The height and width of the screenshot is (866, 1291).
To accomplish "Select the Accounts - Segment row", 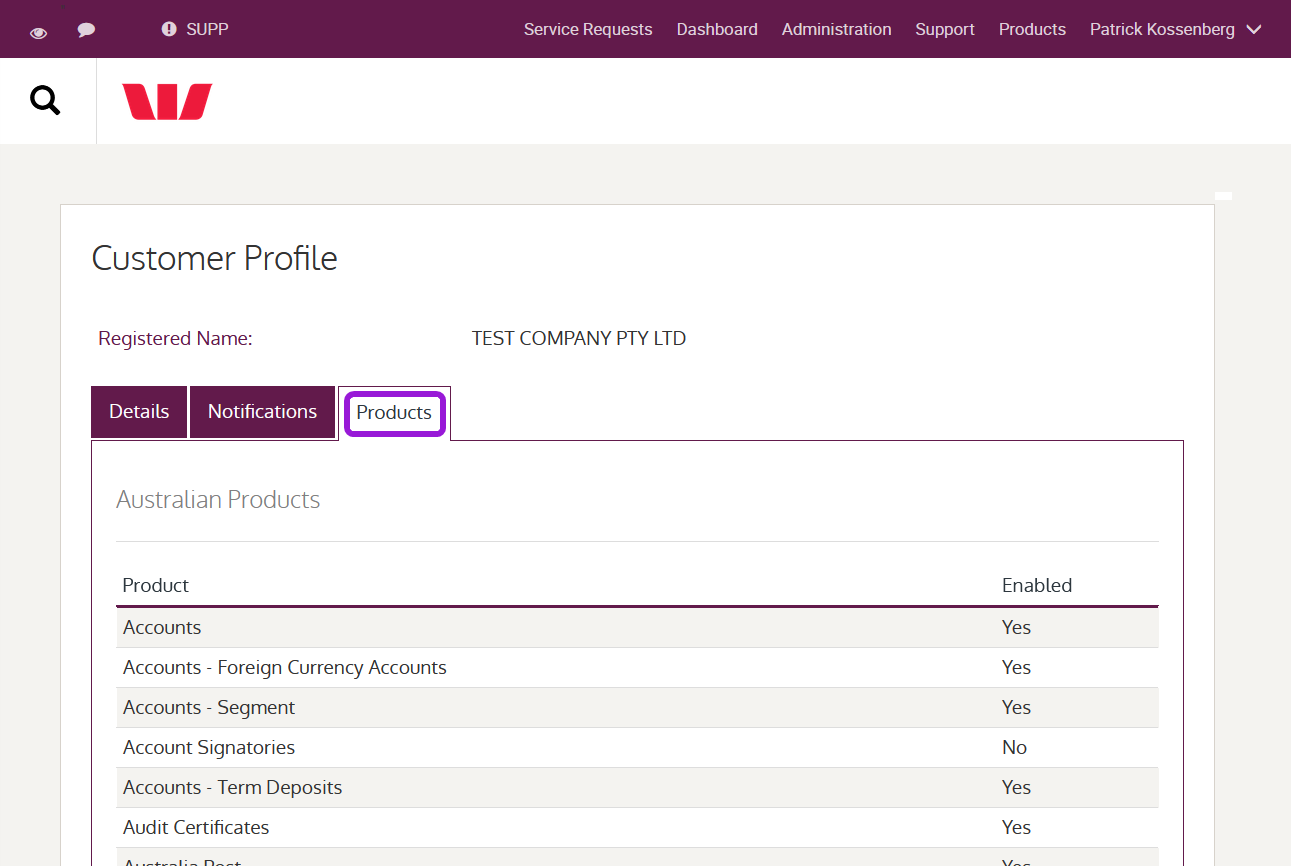I will tap(637, 708).
